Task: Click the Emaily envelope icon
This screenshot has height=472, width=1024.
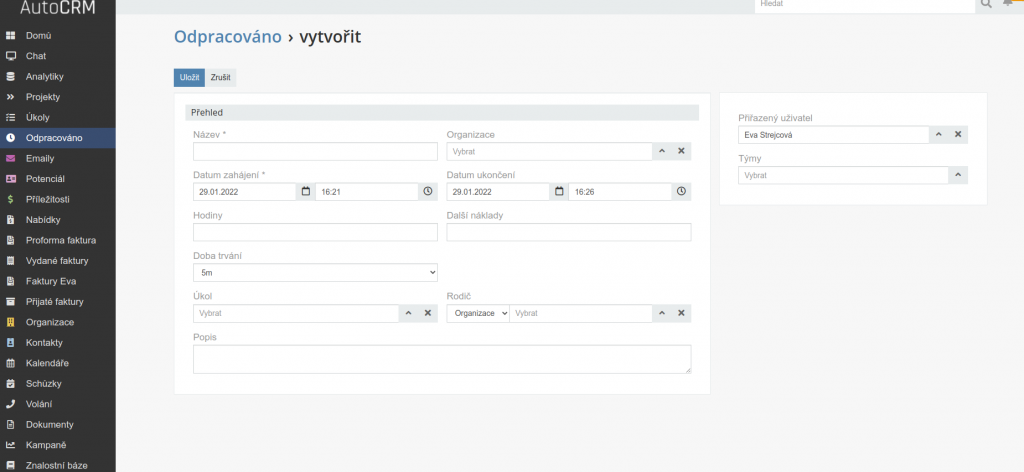Action: [10, 158]
